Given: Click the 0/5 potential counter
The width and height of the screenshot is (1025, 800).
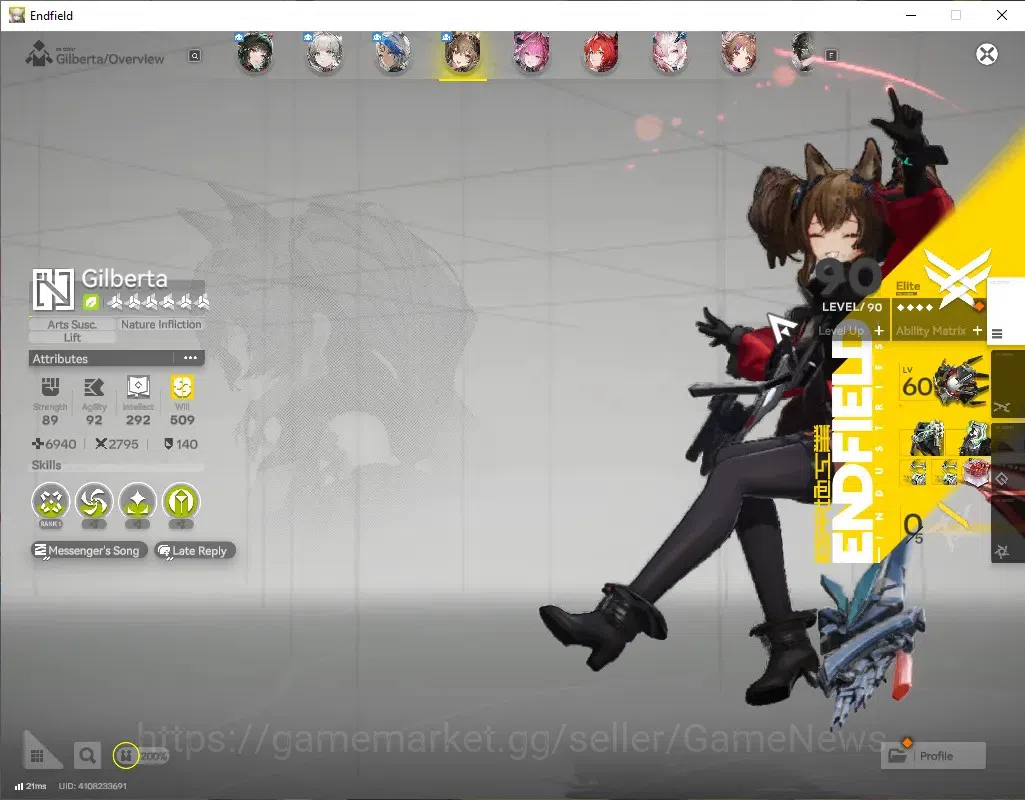Looking at the screenshot, I should tap(914, 527).
